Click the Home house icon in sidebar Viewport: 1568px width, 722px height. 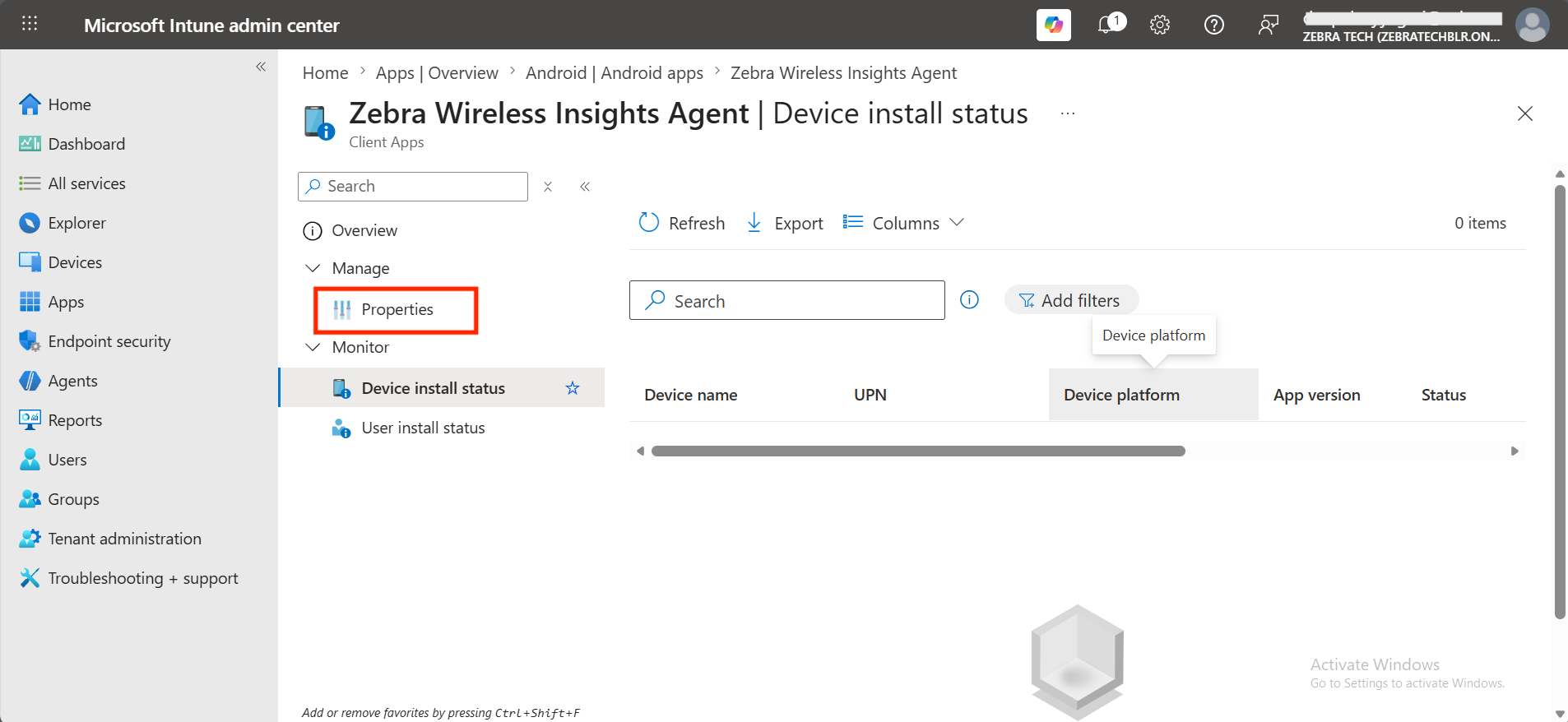30,104
